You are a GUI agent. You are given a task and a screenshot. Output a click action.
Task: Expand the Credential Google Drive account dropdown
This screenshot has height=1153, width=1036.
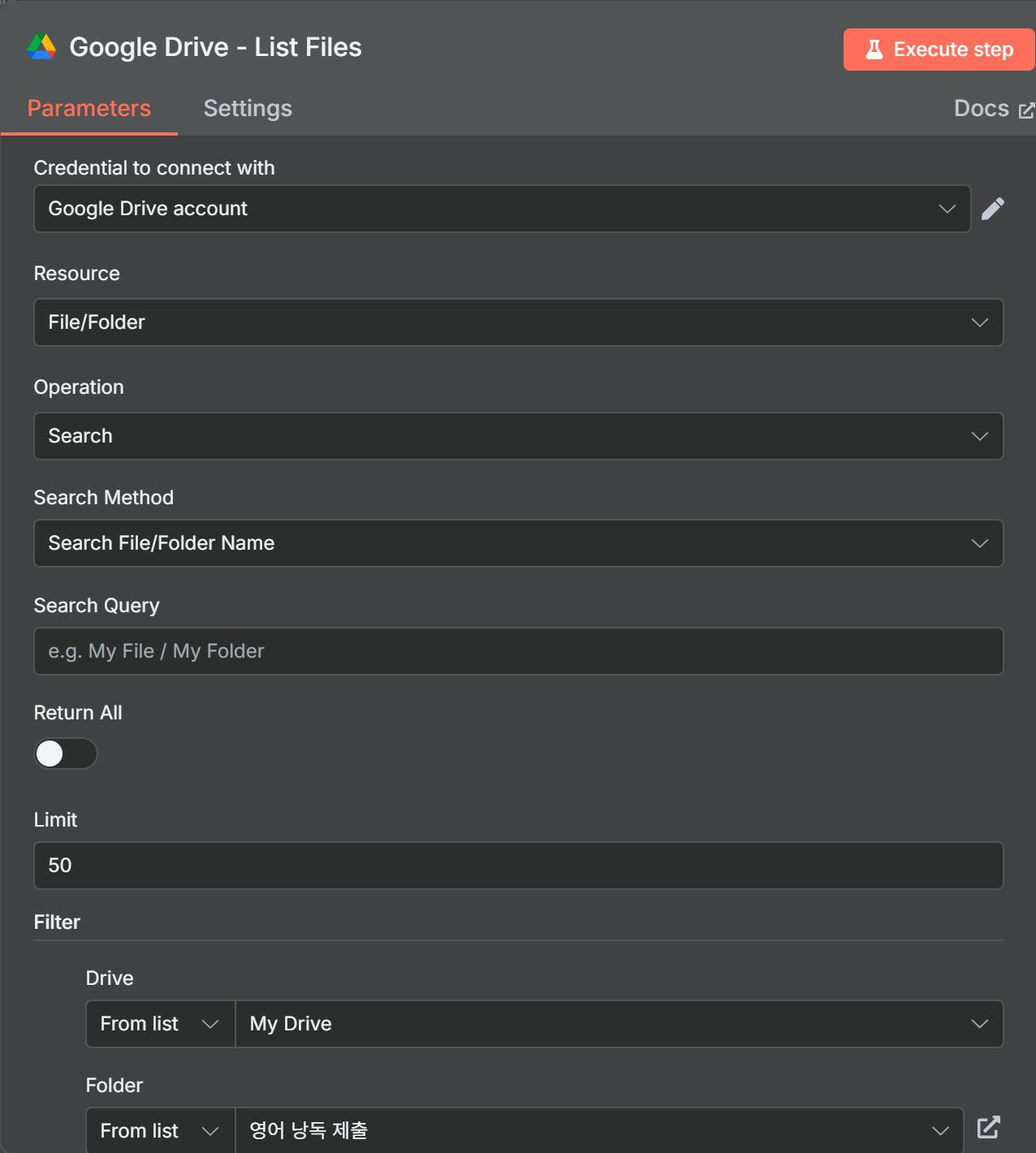tap(502, 209)
